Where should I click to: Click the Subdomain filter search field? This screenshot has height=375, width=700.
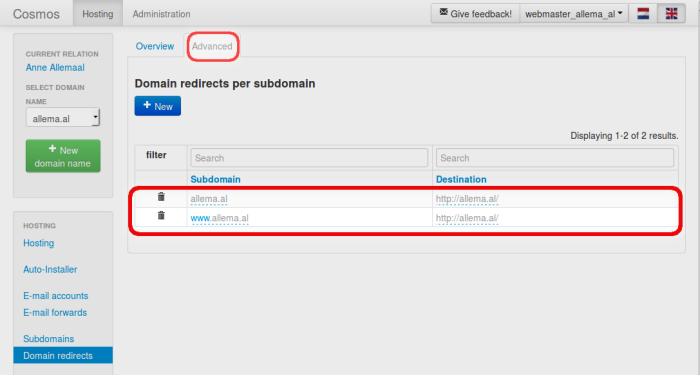click(x=309, y=158)
